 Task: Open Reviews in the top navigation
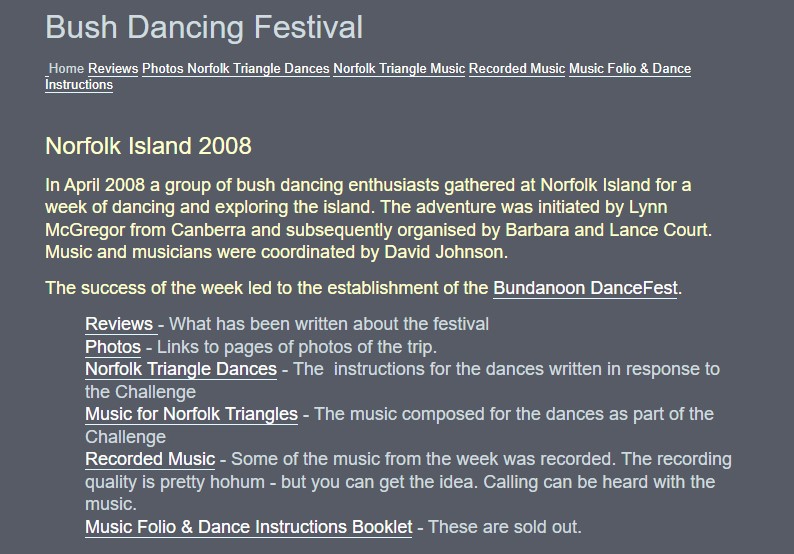113,68
